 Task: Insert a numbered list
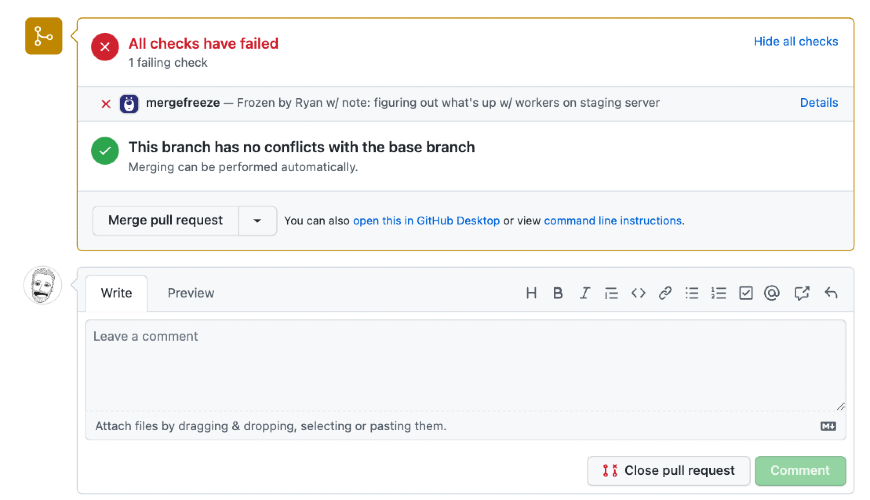(x=719, y=293)
